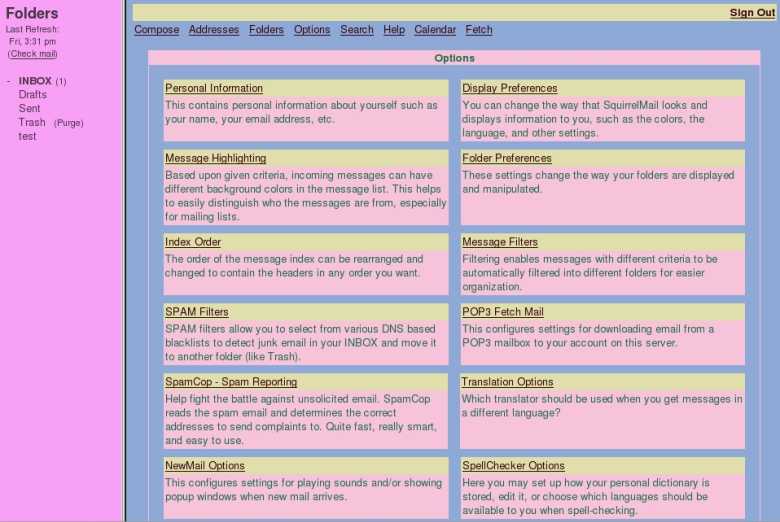Open Message Highlighting options

pos(215,158)
